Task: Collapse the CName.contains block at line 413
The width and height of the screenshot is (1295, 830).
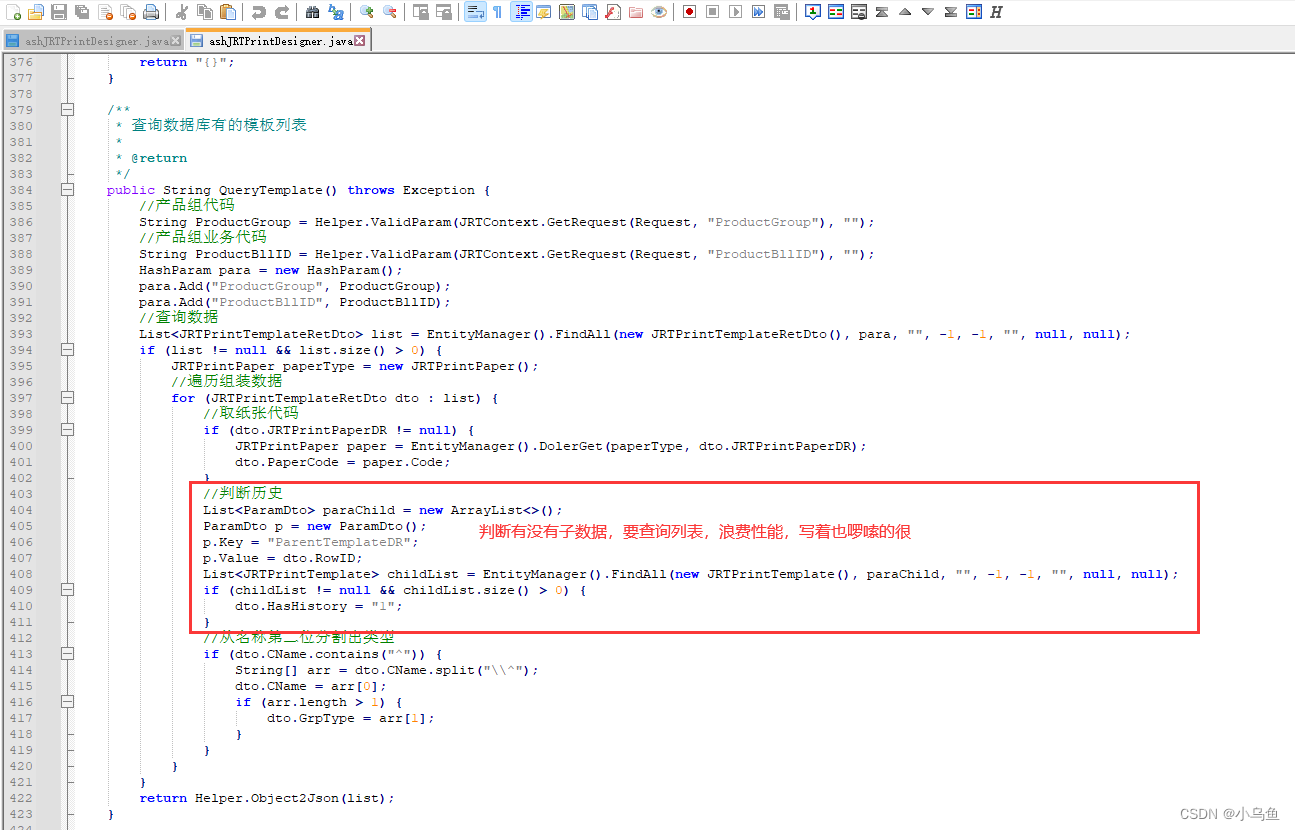Action: tap(67, 654)
